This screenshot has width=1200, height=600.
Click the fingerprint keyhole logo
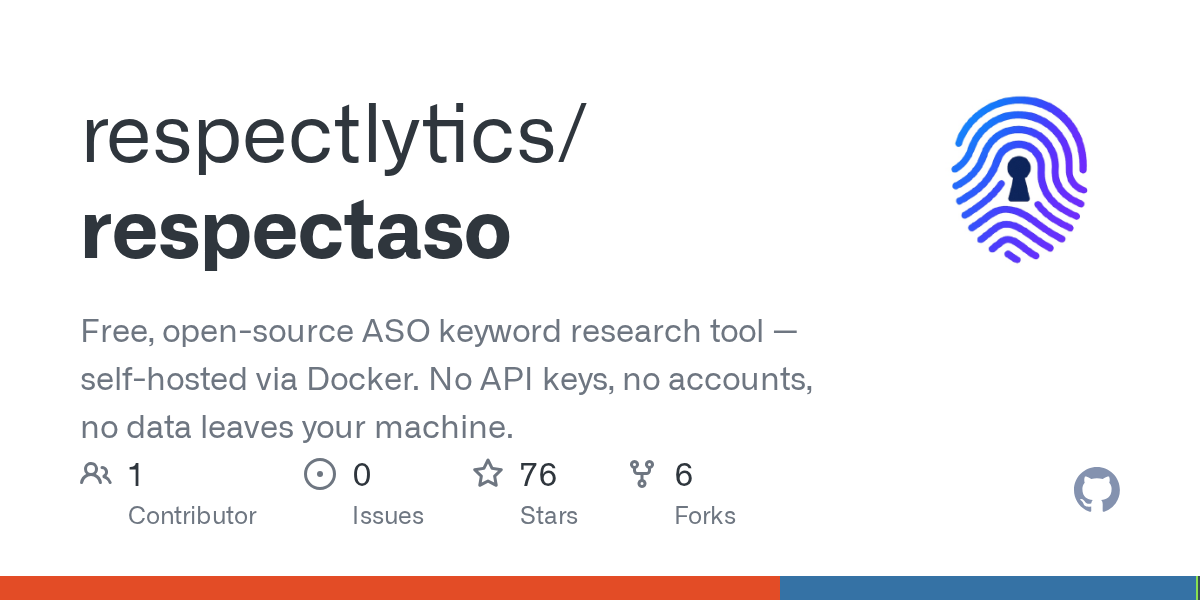coord(1019,179)
